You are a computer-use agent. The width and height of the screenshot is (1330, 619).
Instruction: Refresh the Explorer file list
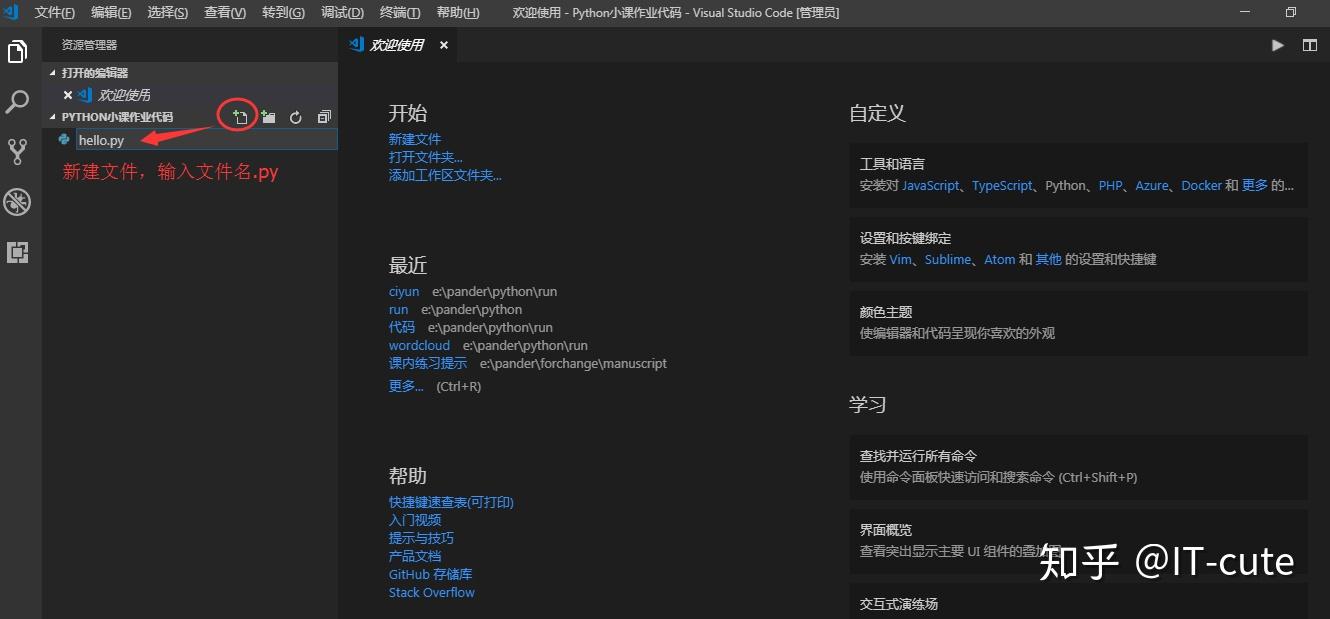[295, 116]
